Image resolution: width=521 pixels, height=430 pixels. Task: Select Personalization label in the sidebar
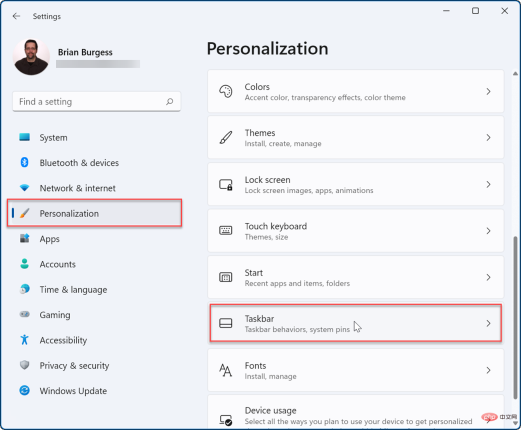pyautogui.click(x=69, y=213)
